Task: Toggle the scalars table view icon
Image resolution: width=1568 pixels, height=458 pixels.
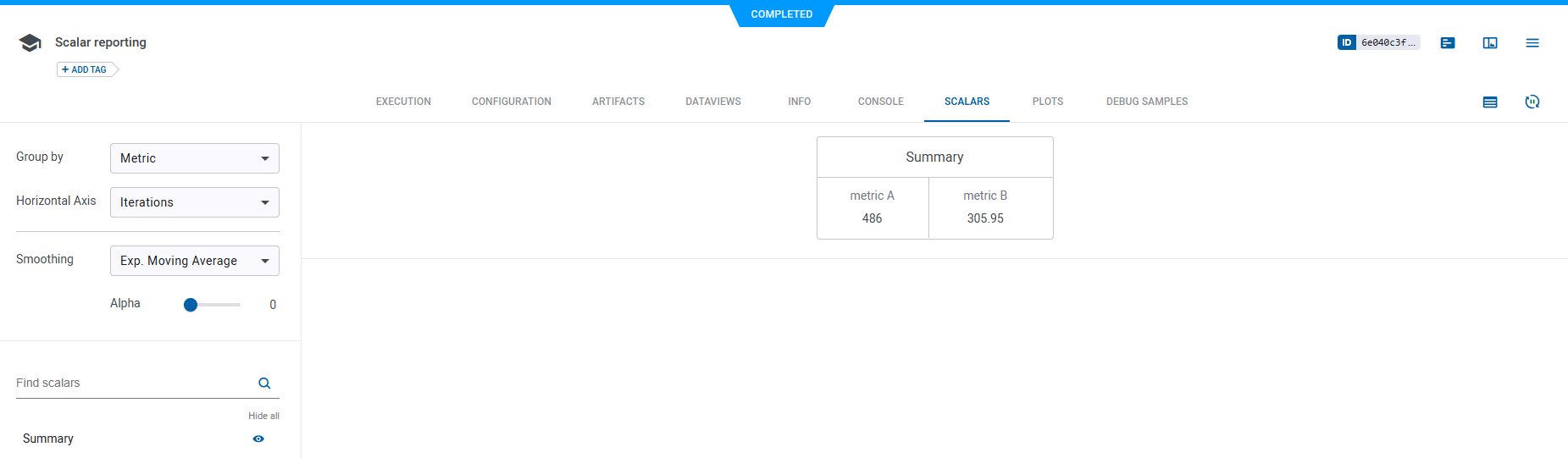Action: tap(1490, 102)
